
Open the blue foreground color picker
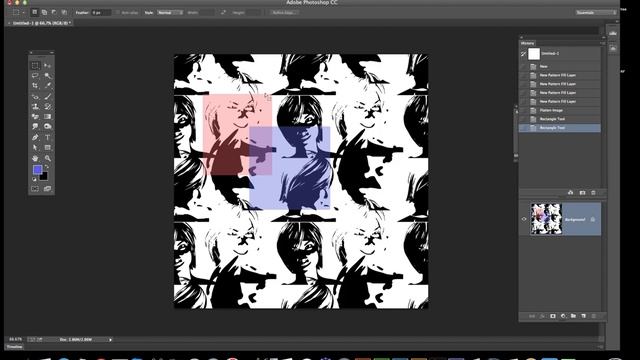(x=37, y=170)
